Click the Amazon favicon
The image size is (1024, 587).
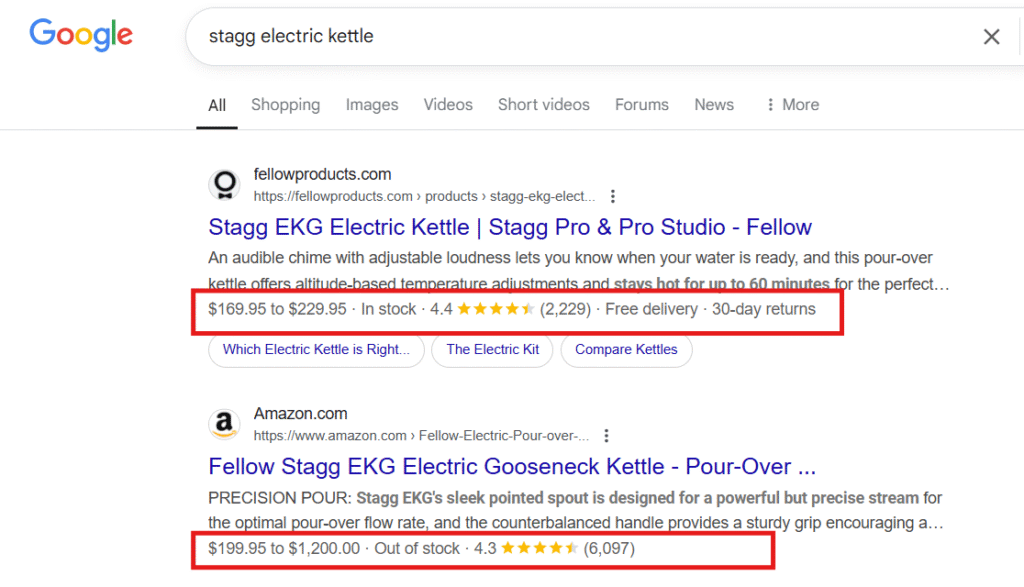tap(225, 424)
